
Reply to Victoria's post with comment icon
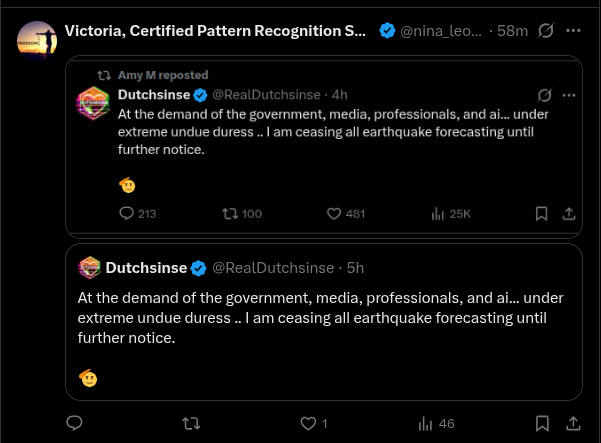pos(74,423)
